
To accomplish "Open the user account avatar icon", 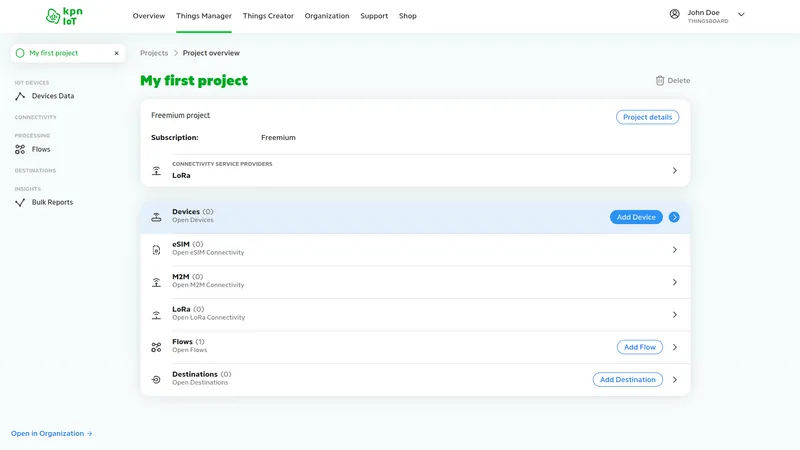I will tap(674, 14).
